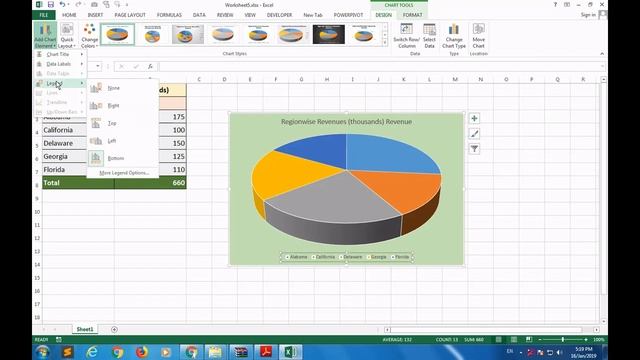Viewport: 640px width, 360px height.
Task: Select the gray background chart style thumbnail
Action: pyautogui.click(x=188, y=34)
